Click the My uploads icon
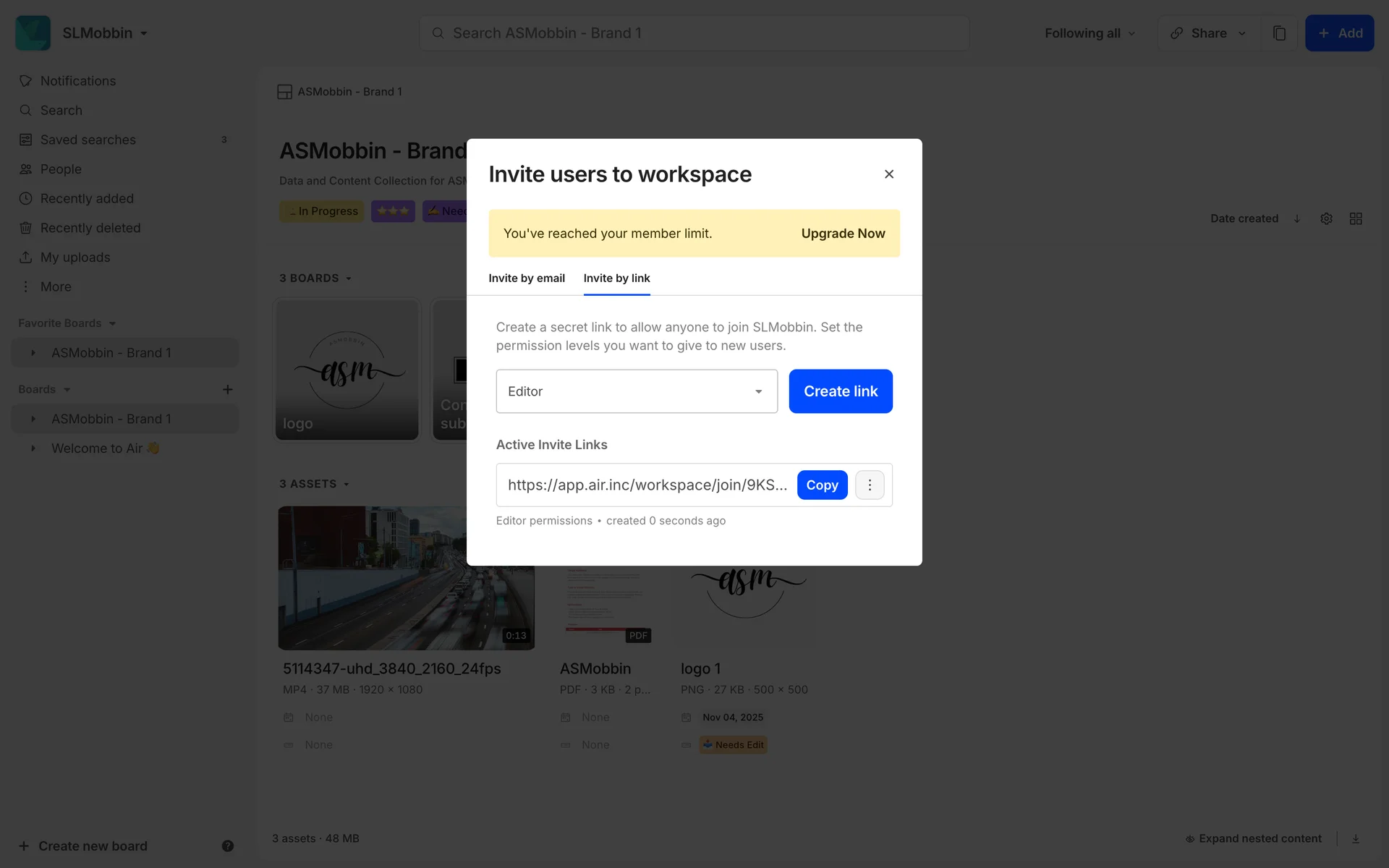The height and width of the screenshot is (868, 1389). click(25, 258)
